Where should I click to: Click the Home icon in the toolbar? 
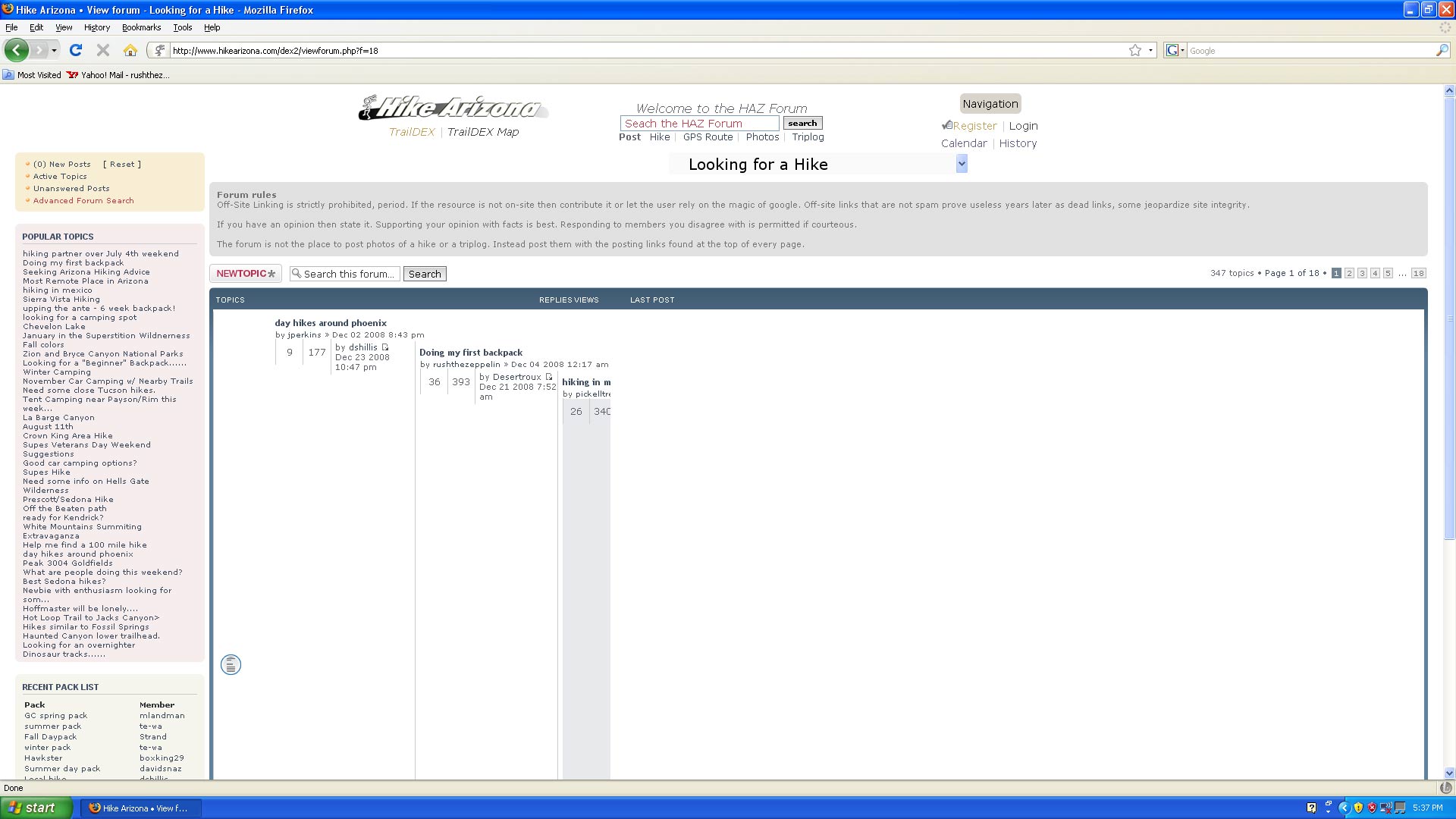pyautogui.click(x=130, y=50)
